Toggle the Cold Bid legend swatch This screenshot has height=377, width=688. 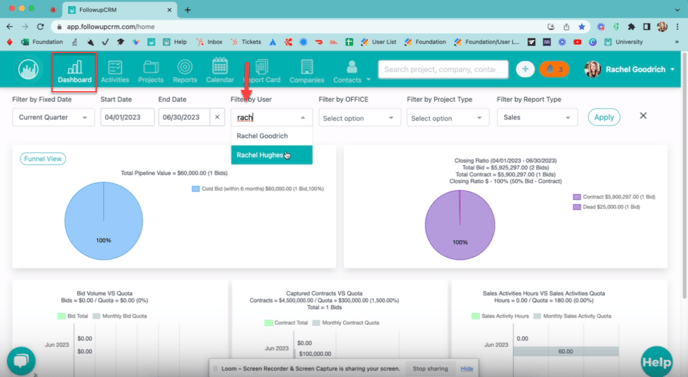pos(196,189)
